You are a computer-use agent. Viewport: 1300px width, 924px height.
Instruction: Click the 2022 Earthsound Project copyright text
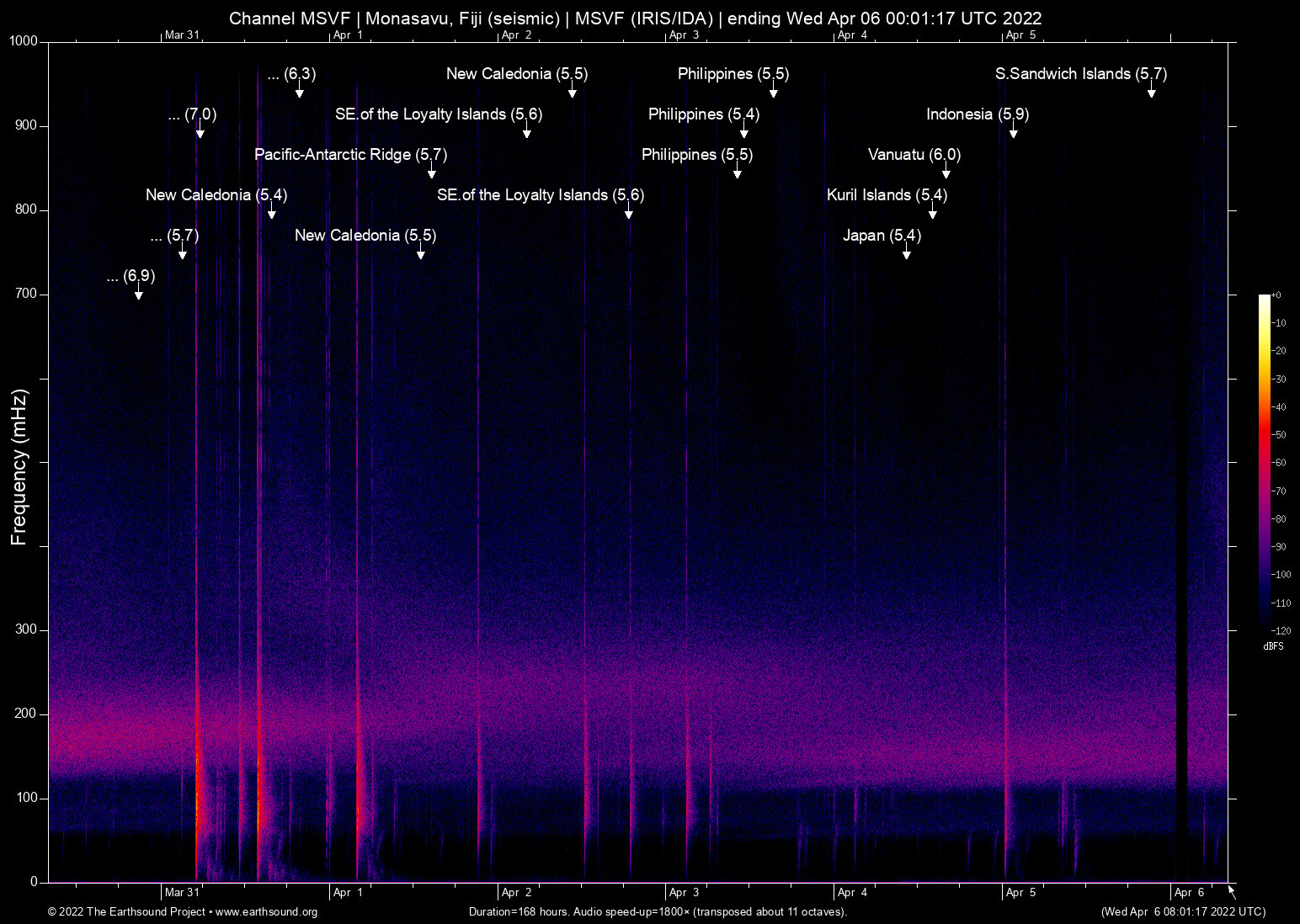point(128,912)
